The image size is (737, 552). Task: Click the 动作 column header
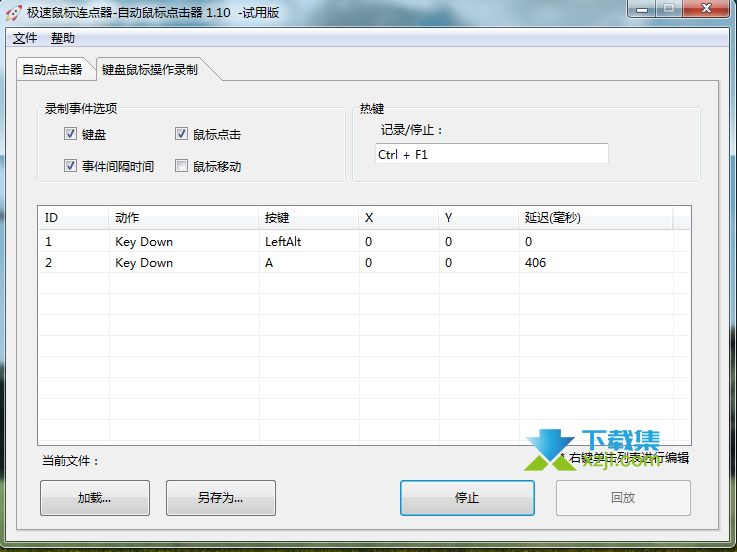point(184,218)
